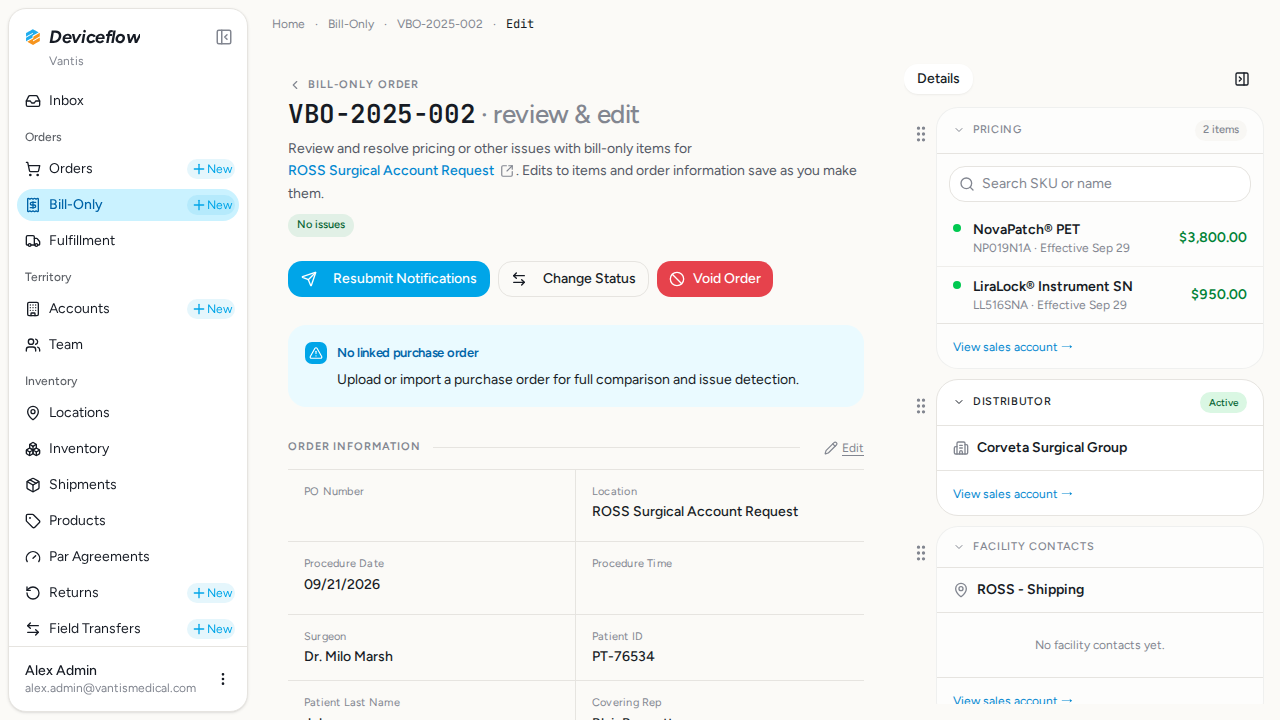Click Resubmit Notifications button
The image size is (1280, 720).
[389, 279]
